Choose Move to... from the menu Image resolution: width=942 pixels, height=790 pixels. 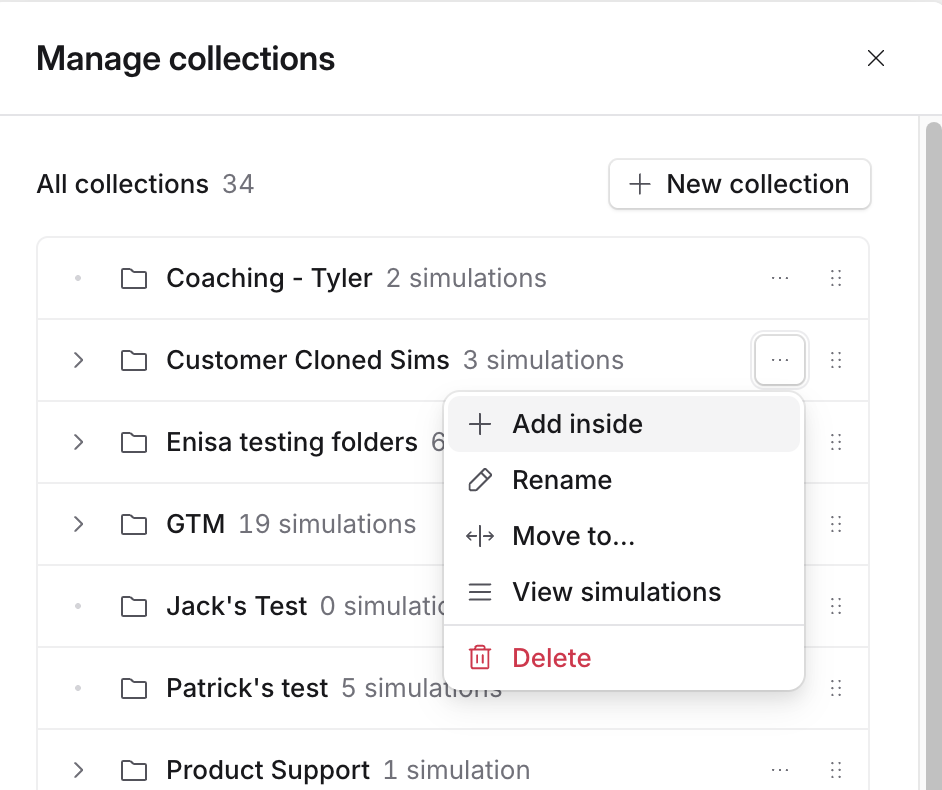click(624, 536)
